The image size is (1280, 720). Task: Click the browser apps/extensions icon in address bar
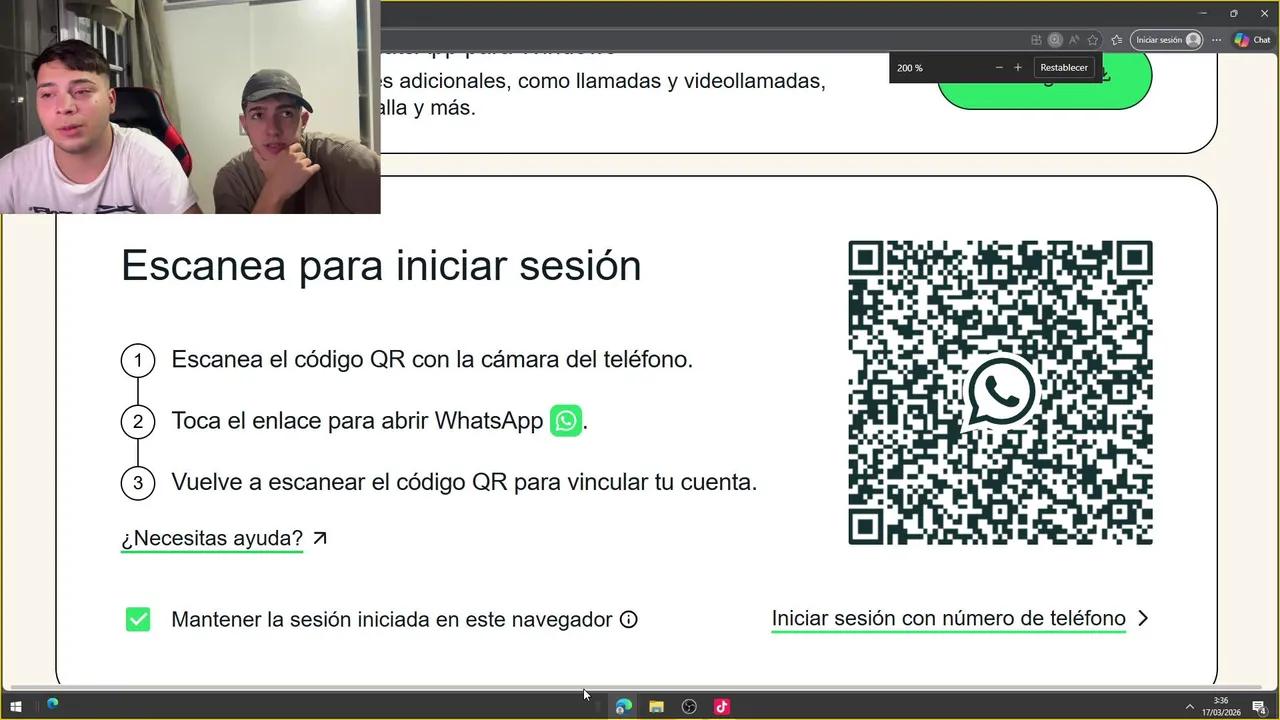pyautogui.click(x=1037, y=40)
